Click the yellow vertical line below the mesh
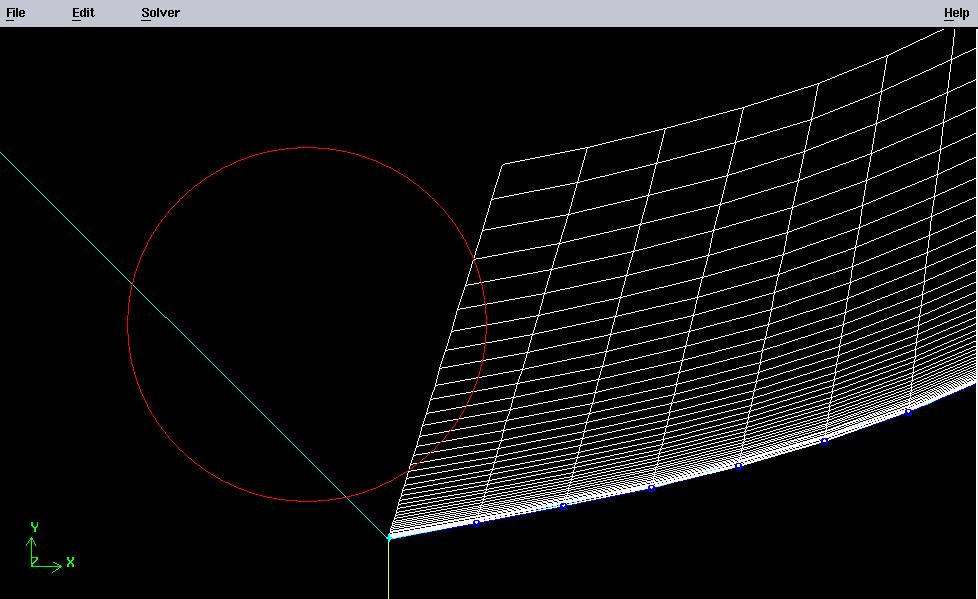 coord(388,572)
